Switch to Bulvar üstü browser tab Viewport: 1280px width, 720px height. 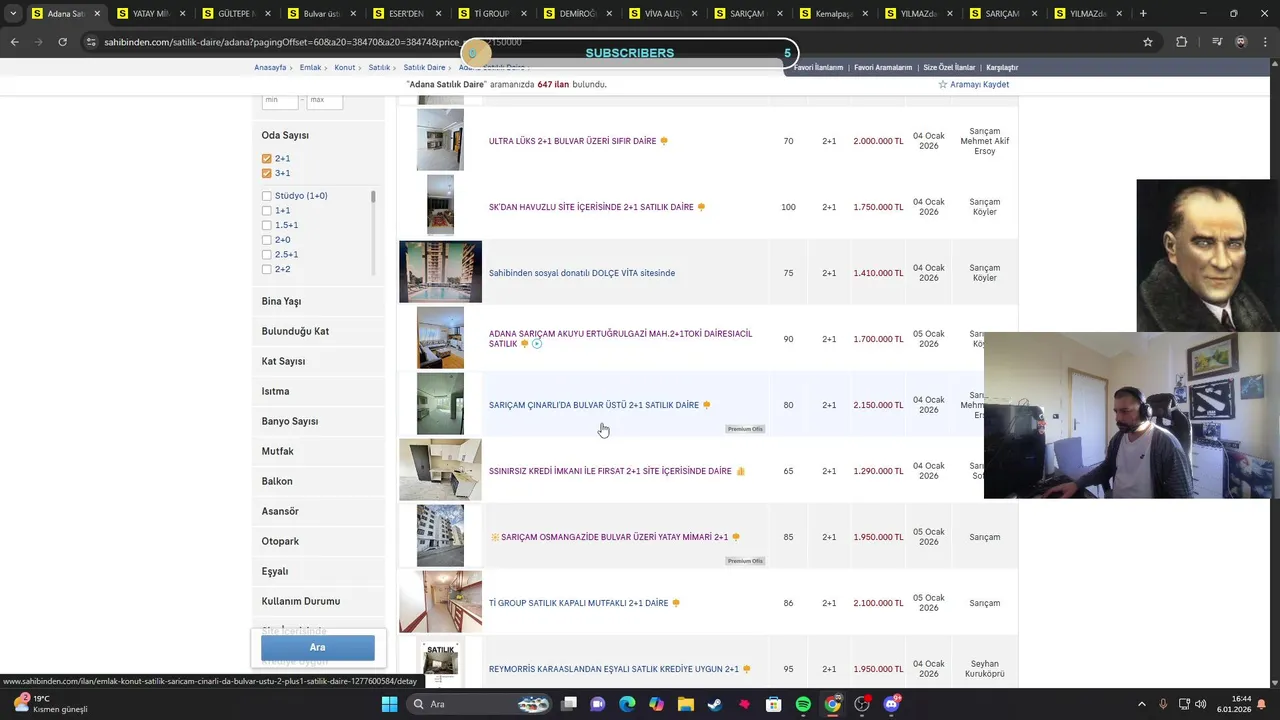322,14
